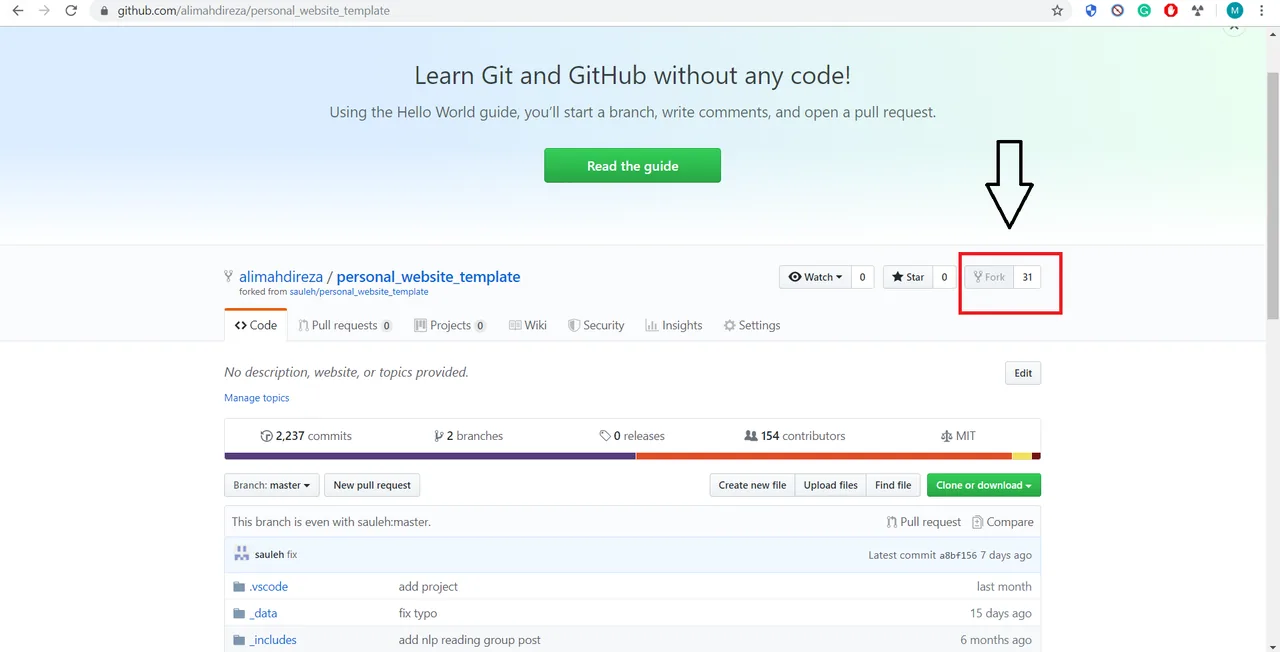The height and width of the screenshot is (652, 1280).
Task: Star the repository
Action: (907, 277)
